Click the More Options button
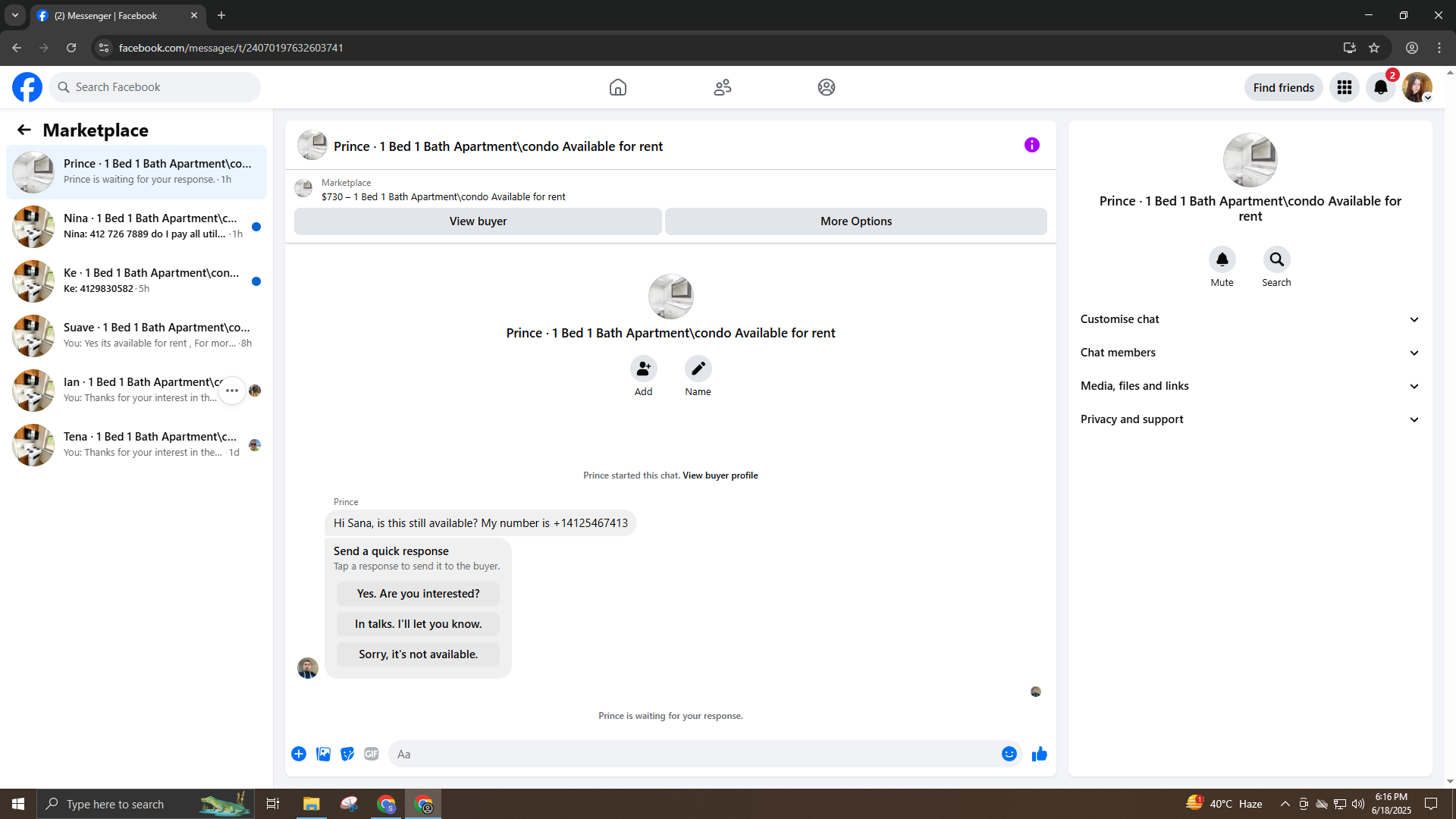1456x819 pixels. click(x=856, y=221)
